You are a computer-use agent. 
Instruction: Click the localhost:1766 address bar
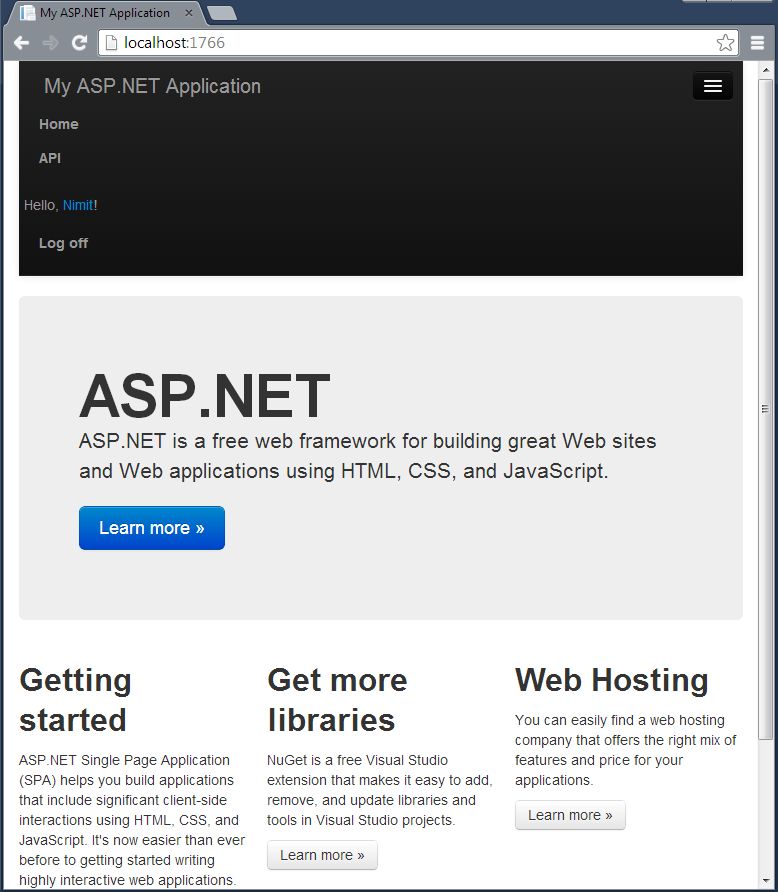click(x=418, y=43)
